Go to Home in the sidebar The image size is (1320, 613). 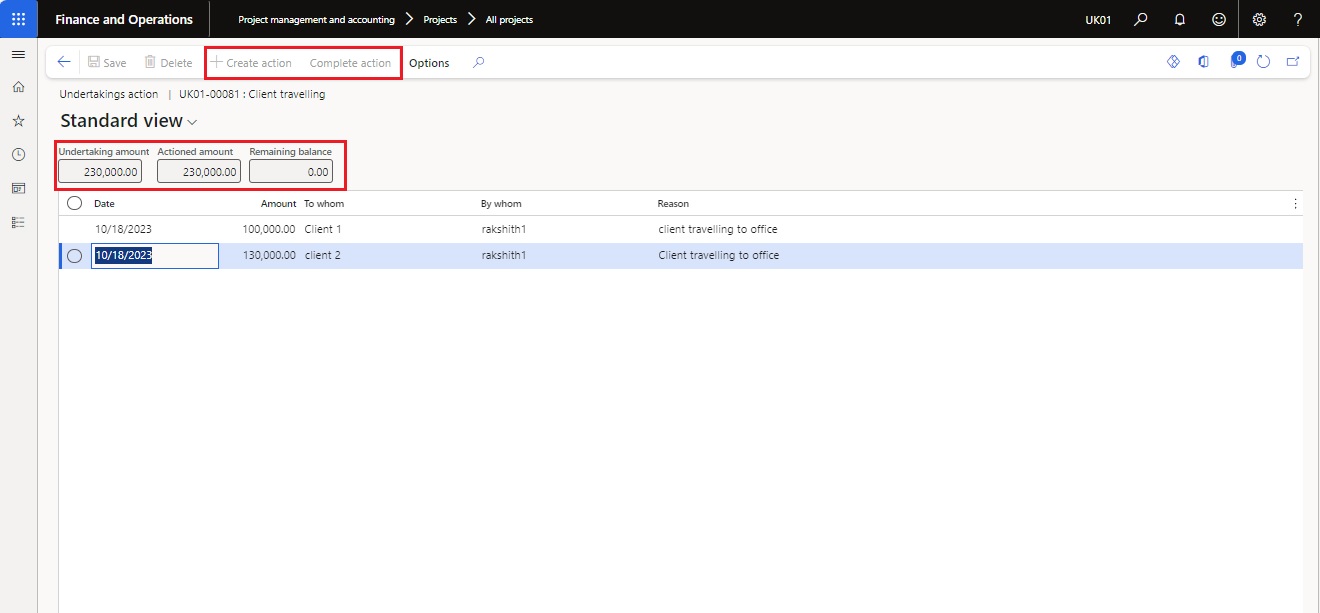click(18, 87)
